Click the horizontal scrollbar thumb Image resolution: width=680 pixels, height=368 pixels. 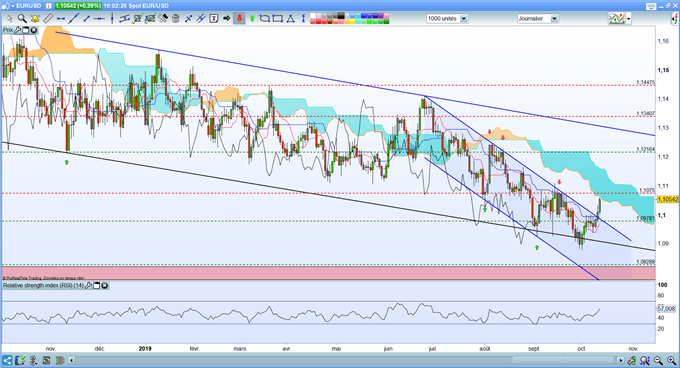[x=563, y=360]
